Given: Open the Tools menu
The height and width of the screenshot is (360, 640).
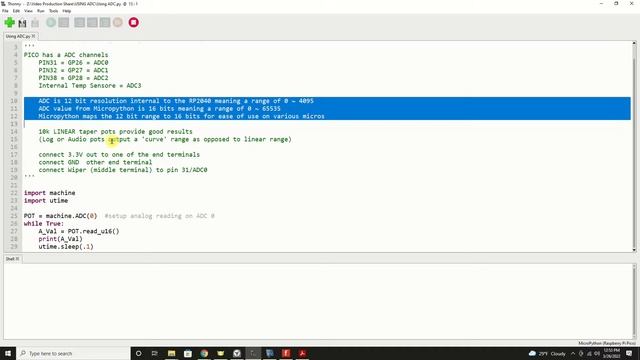Looking at the screenshot, I should [x=53, y=11].
